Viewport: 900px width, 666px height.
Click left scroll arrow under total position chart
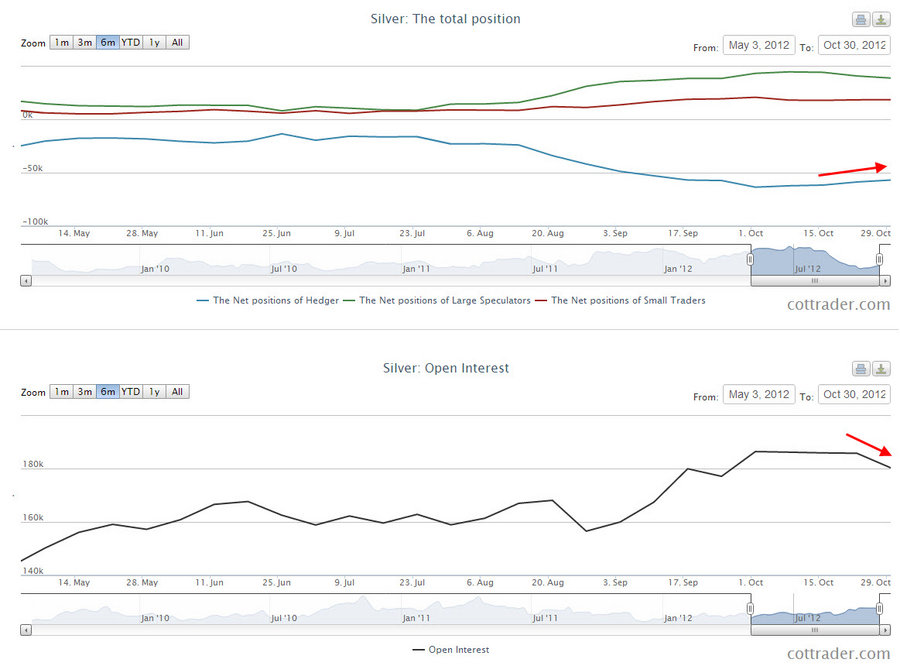pos(25,282)
